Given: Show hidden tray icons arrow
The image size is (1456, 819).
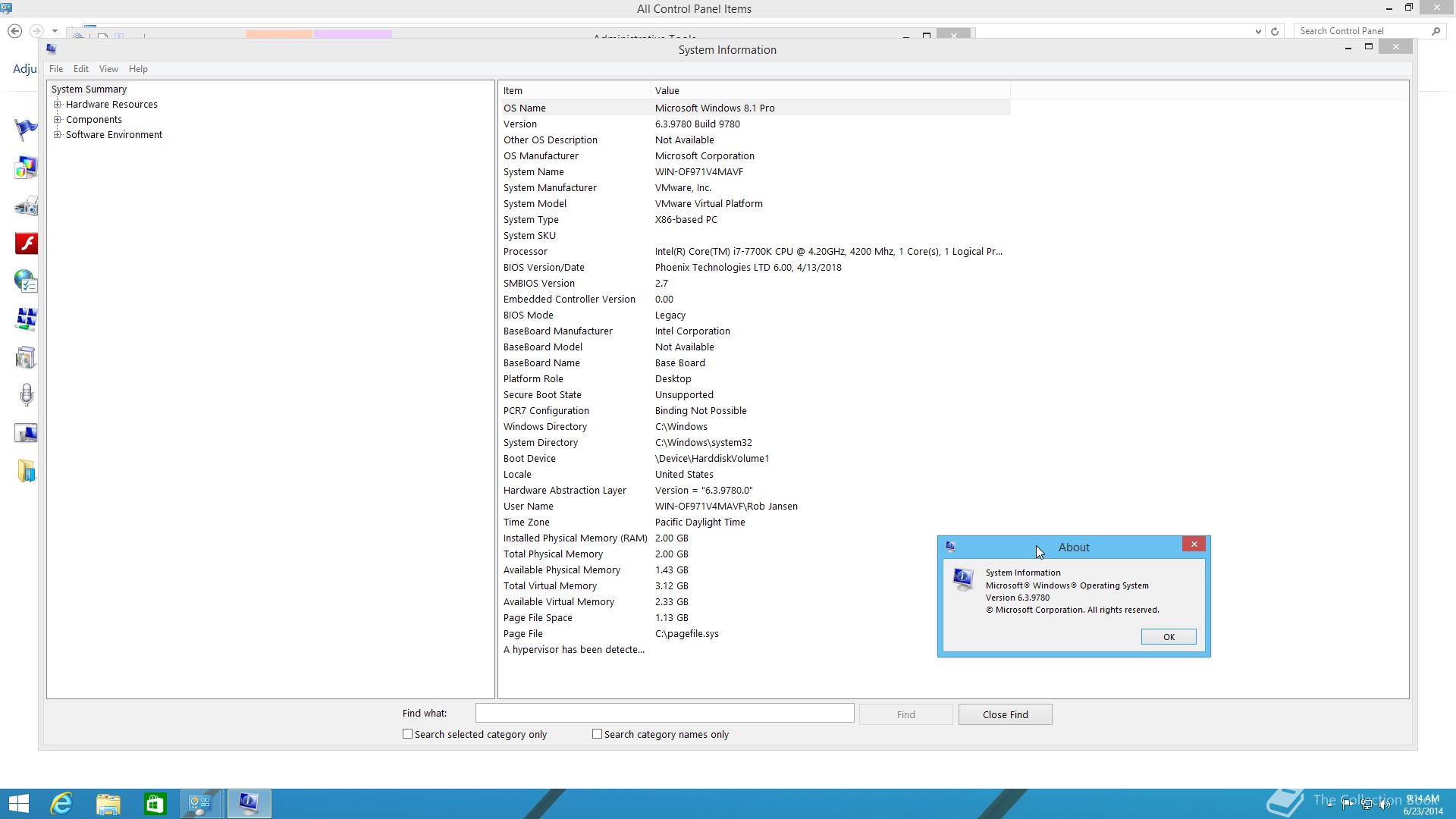Looking at the screenshot, I should tap(1329, 805).
